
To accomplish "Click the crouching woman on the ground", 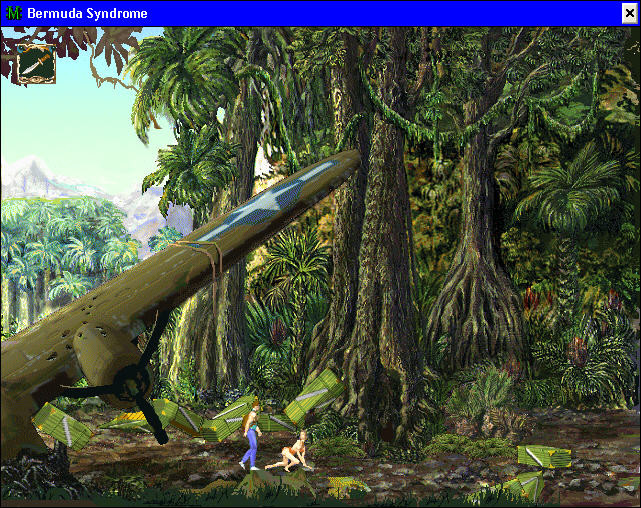I will [x=289, y=452].
